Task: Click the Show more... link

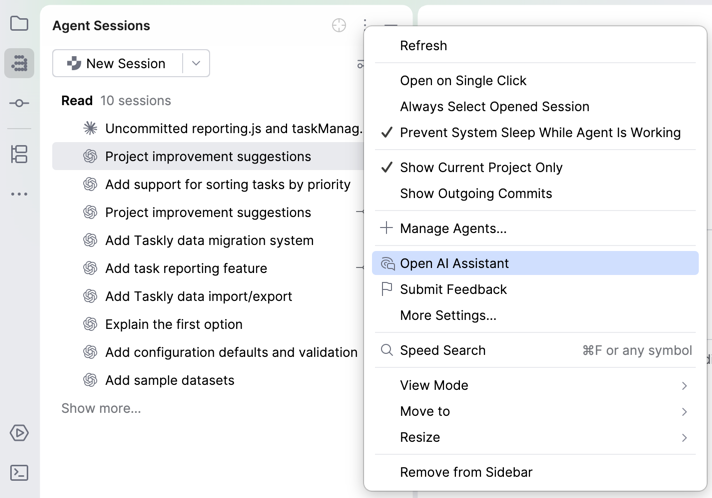Action: [101, 408]
